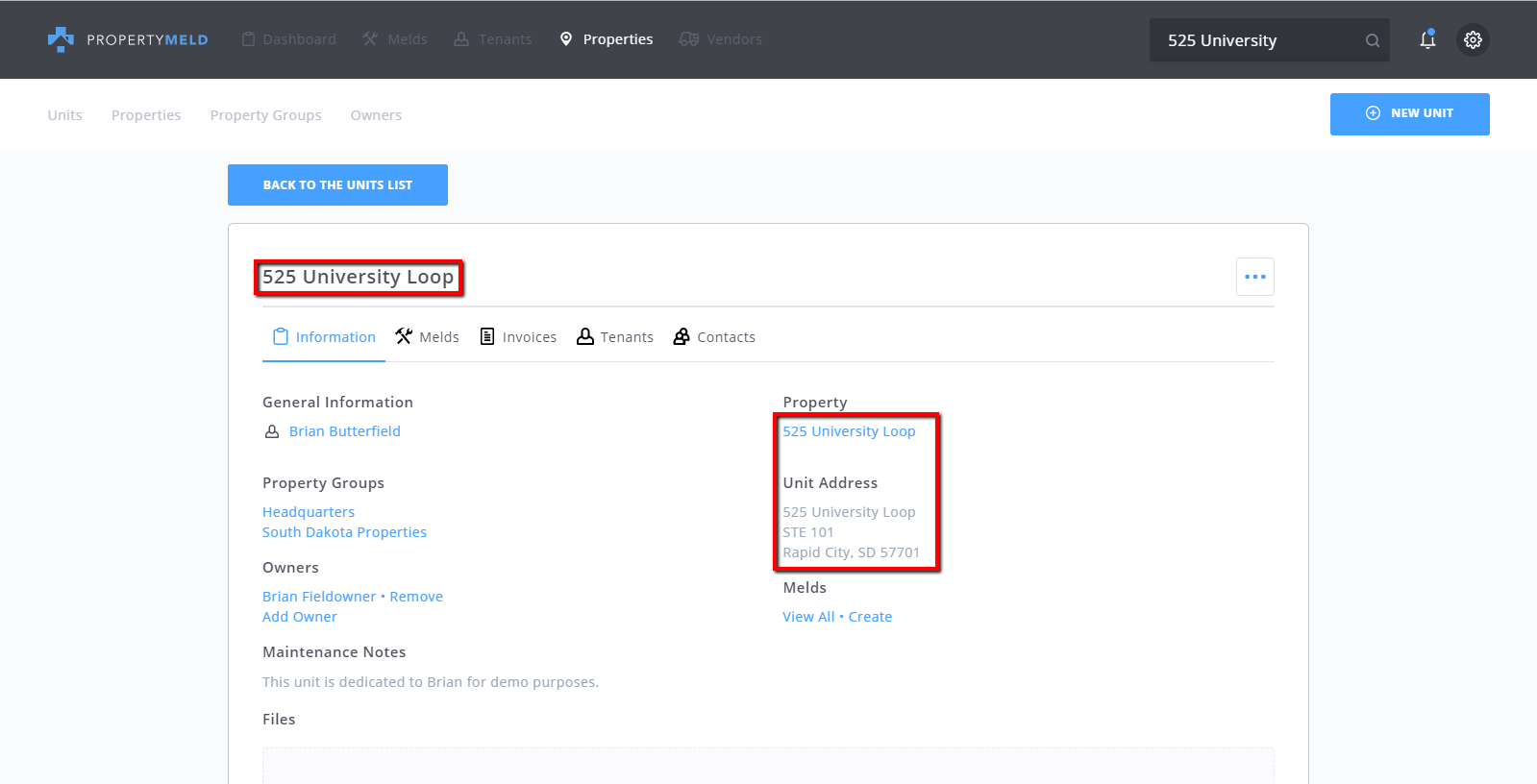Click the plus icon on New Unit

pos(1373,113)
